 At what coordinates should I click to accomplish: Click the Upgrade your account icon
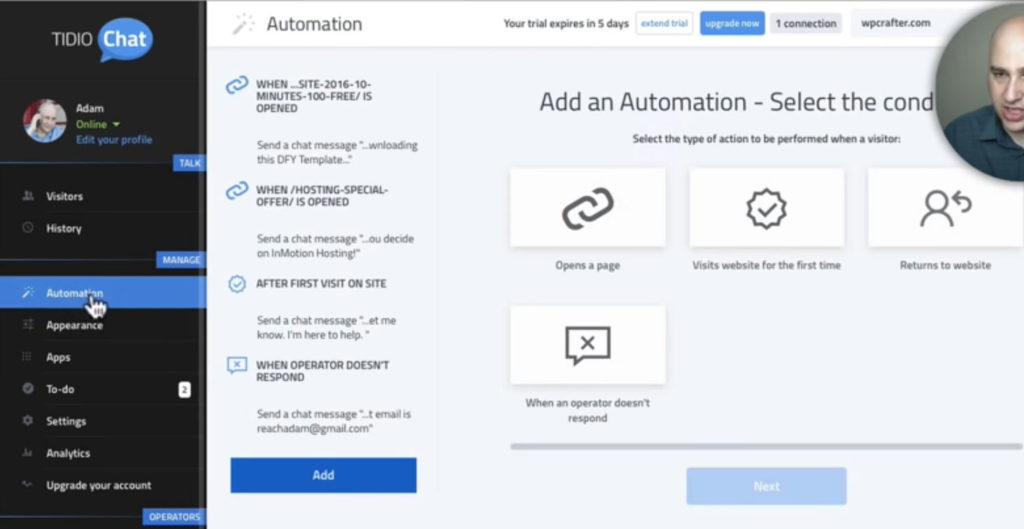tap(27, 485)
